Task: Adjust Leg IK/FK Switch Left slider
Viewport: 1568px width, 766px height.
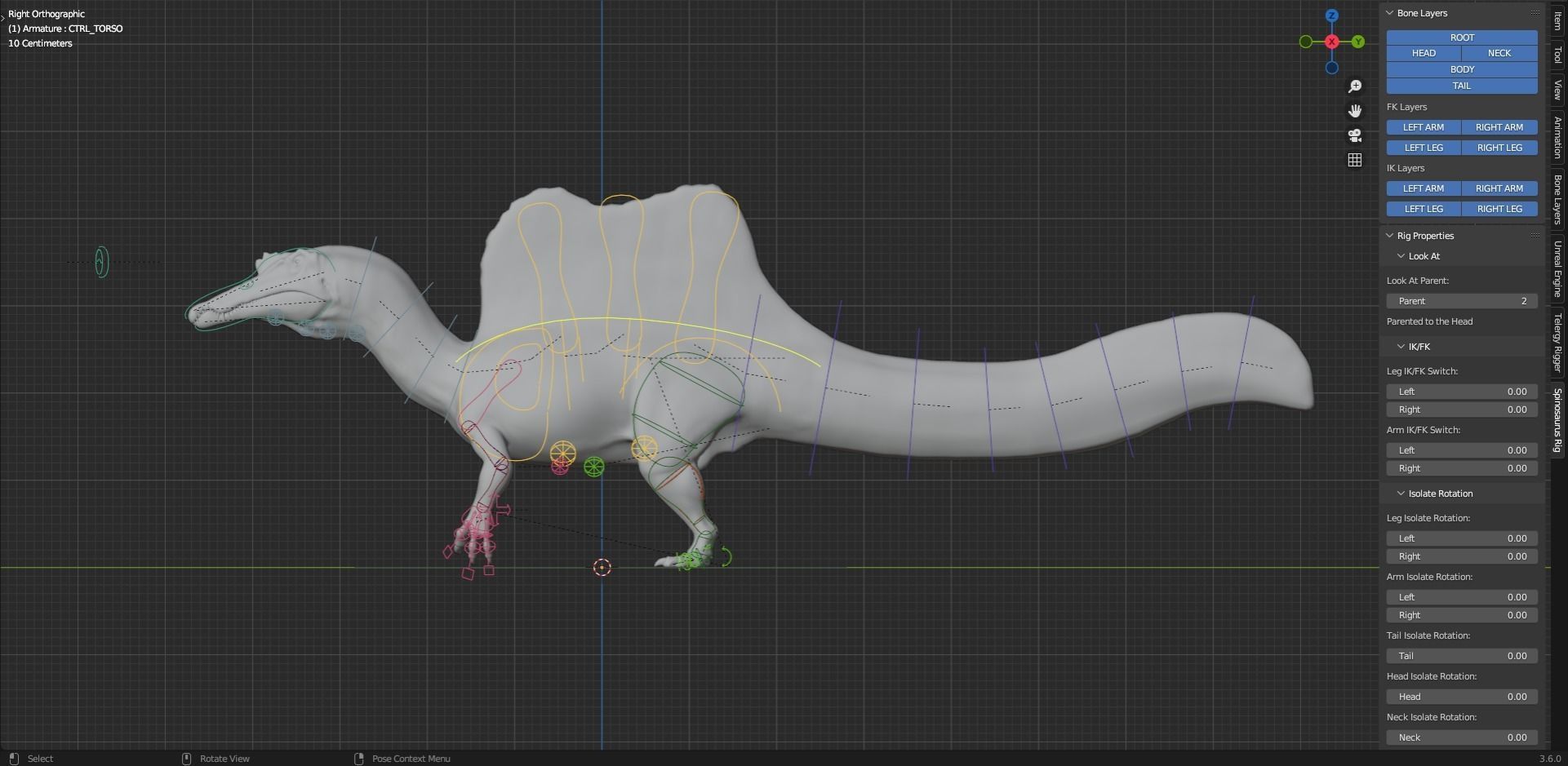Action: (1462, 392)
